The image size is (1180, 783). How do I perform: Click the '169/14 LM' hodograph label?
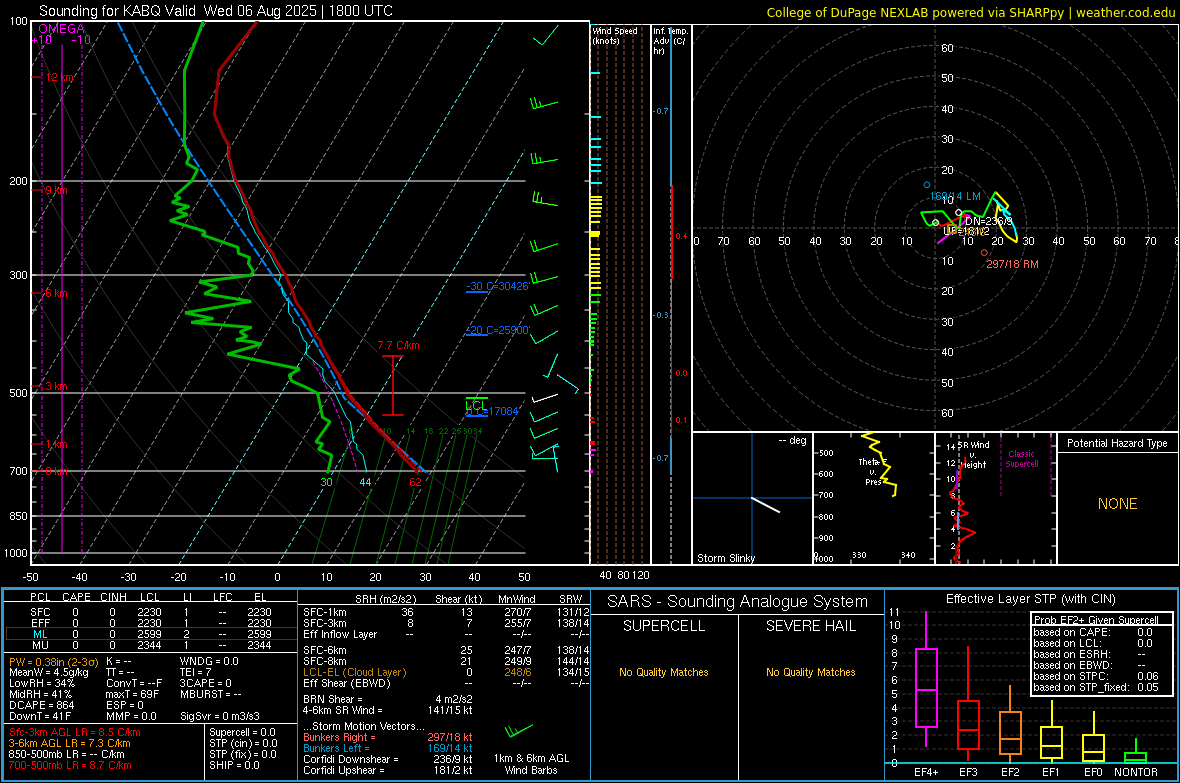pyautogui.click(x=955, y=196)
